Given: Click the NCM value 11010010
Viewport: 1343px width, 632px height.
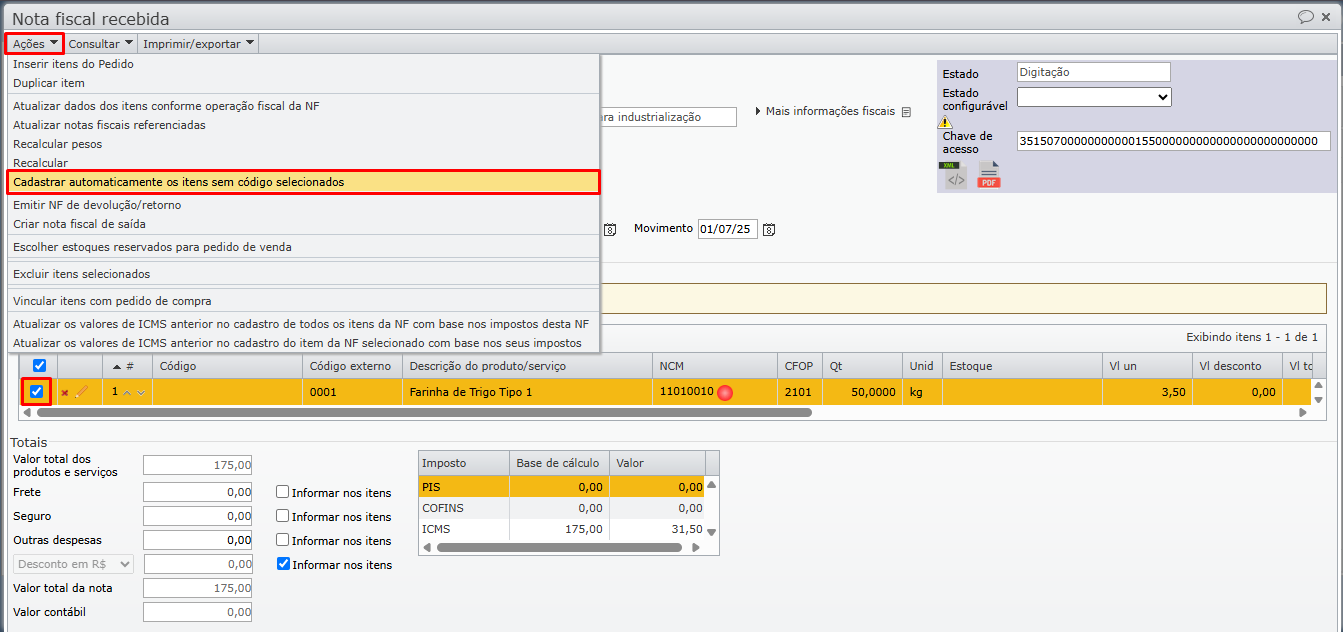Looking at the screenshot, I should 686,391.
